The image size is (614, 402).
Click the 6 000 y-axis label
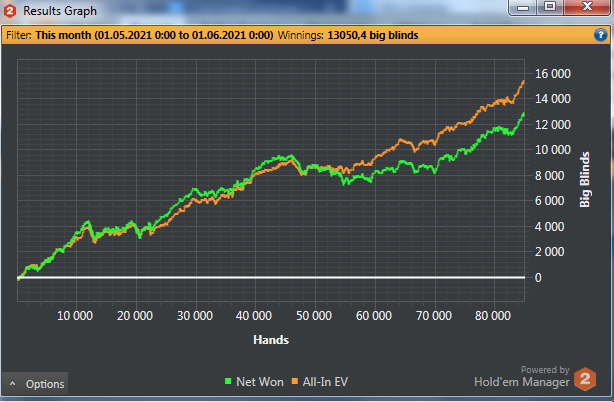point(549,201)
